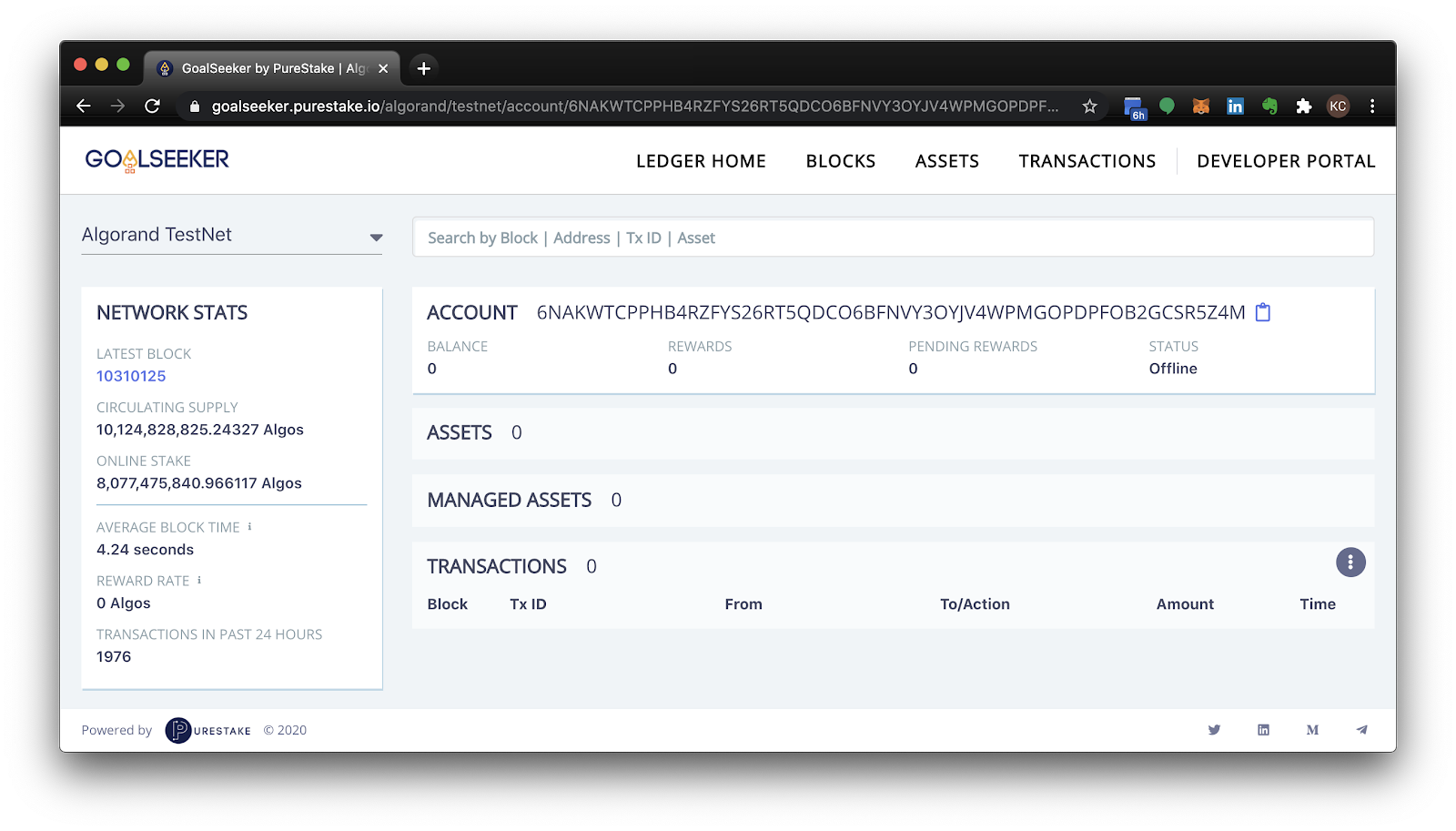Visit PureStake's Medium page
Viewport: 1456px width, 831px height.
pyautogui.click(x=1312, y=729)
